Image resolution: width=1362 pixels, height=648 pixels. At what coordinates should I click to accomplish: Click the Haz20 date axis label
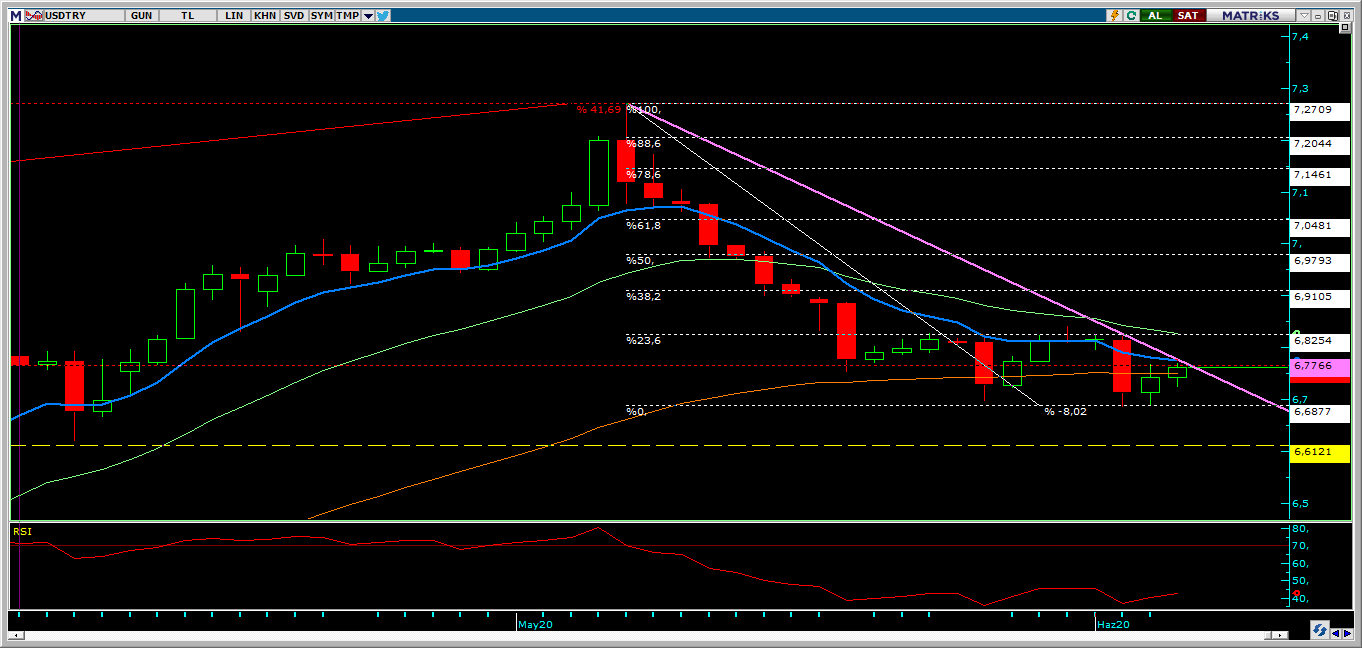tap(1113, 624)
